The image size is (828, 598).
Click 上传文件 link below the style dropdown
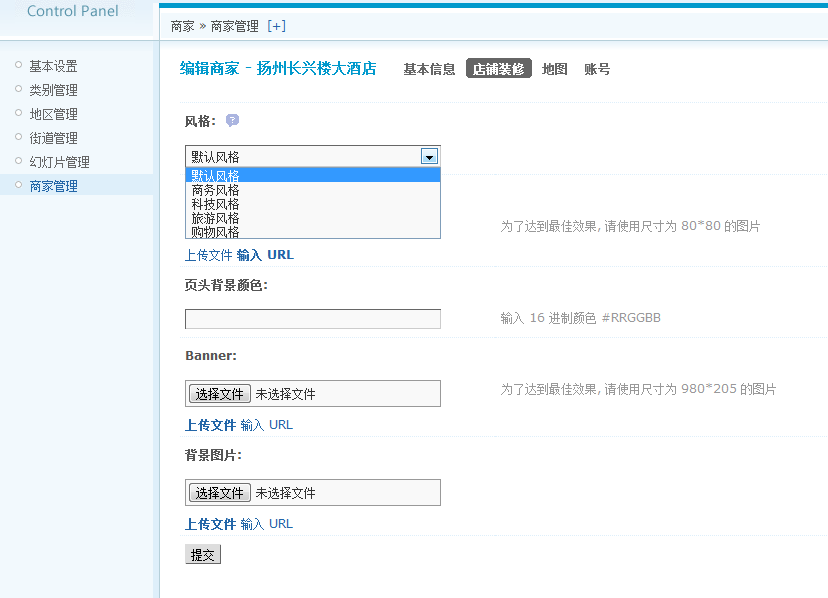pos(208,255)
